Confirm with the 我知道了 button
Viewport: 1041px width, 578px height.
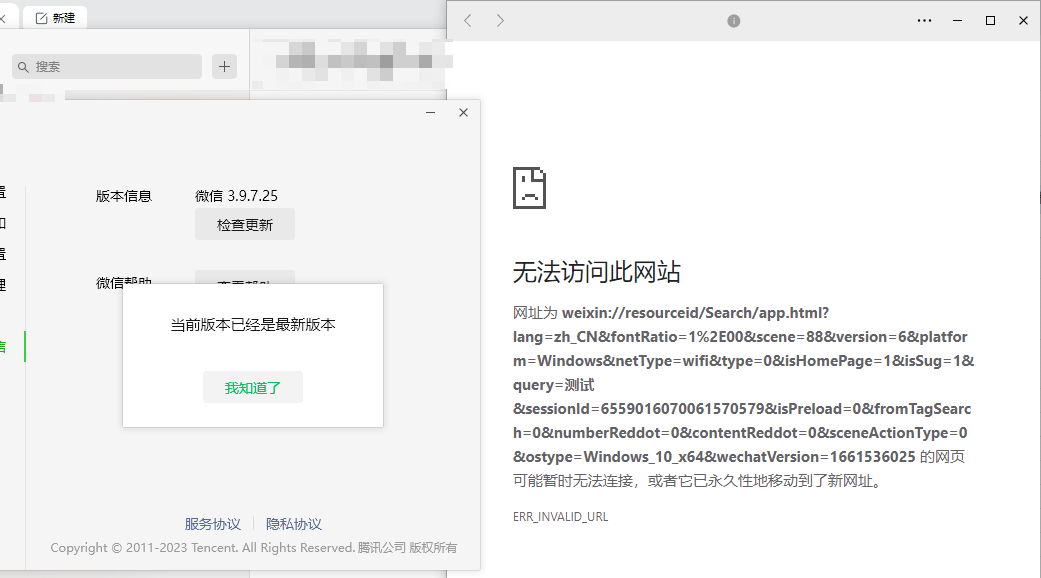tap(253, 388)
